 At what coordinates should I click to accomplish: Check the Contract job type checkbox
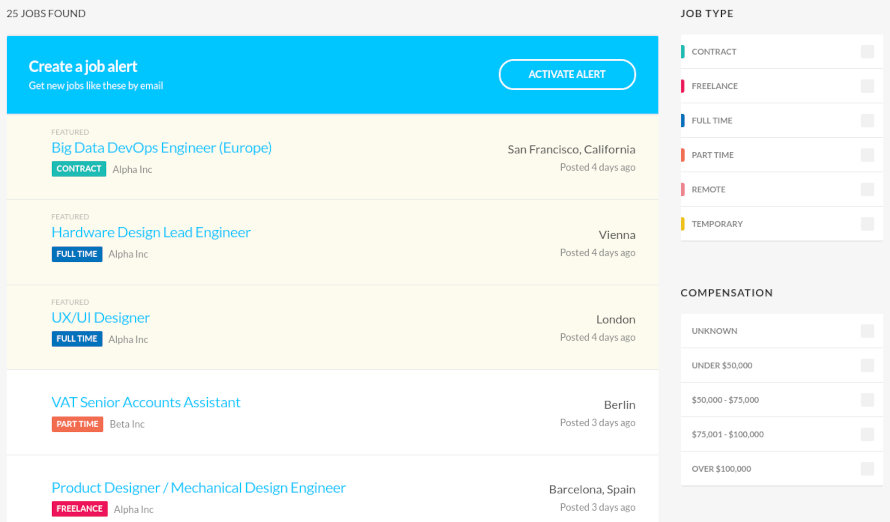(x=867, y=52)
